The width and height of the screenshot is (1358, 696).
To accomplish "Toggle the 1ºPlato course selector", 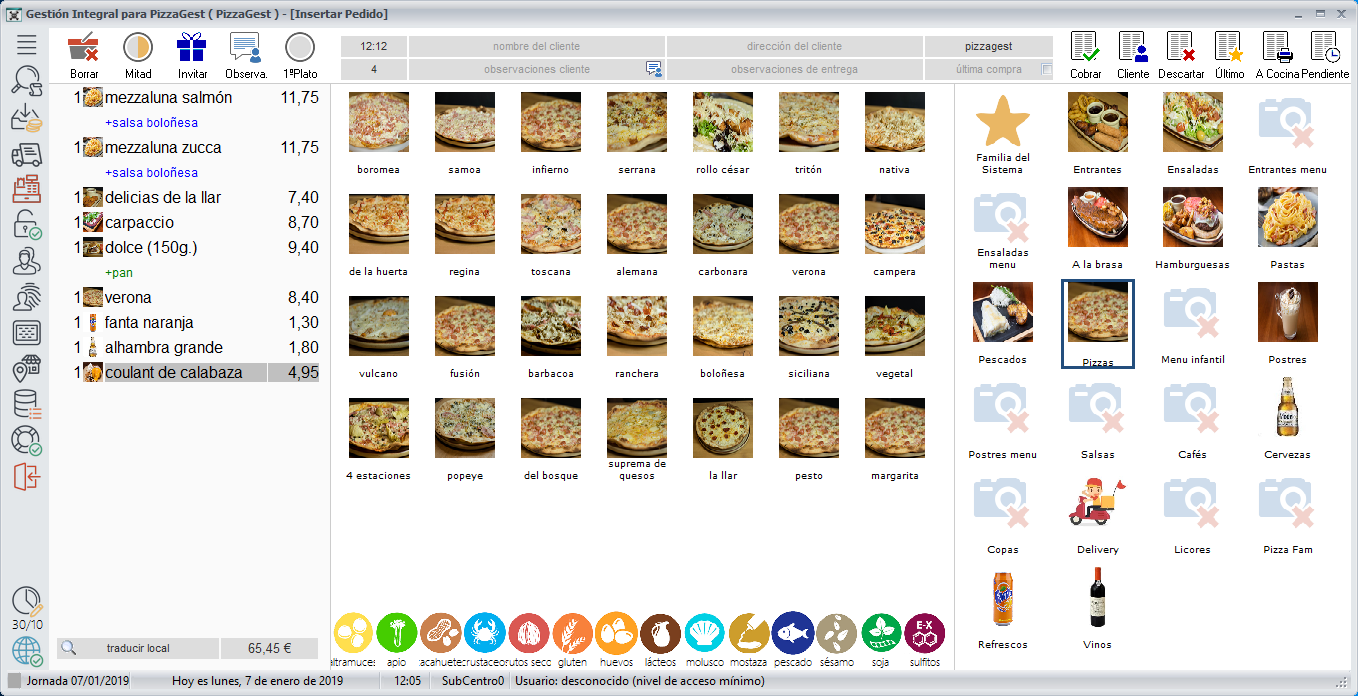I will (299, 49).
